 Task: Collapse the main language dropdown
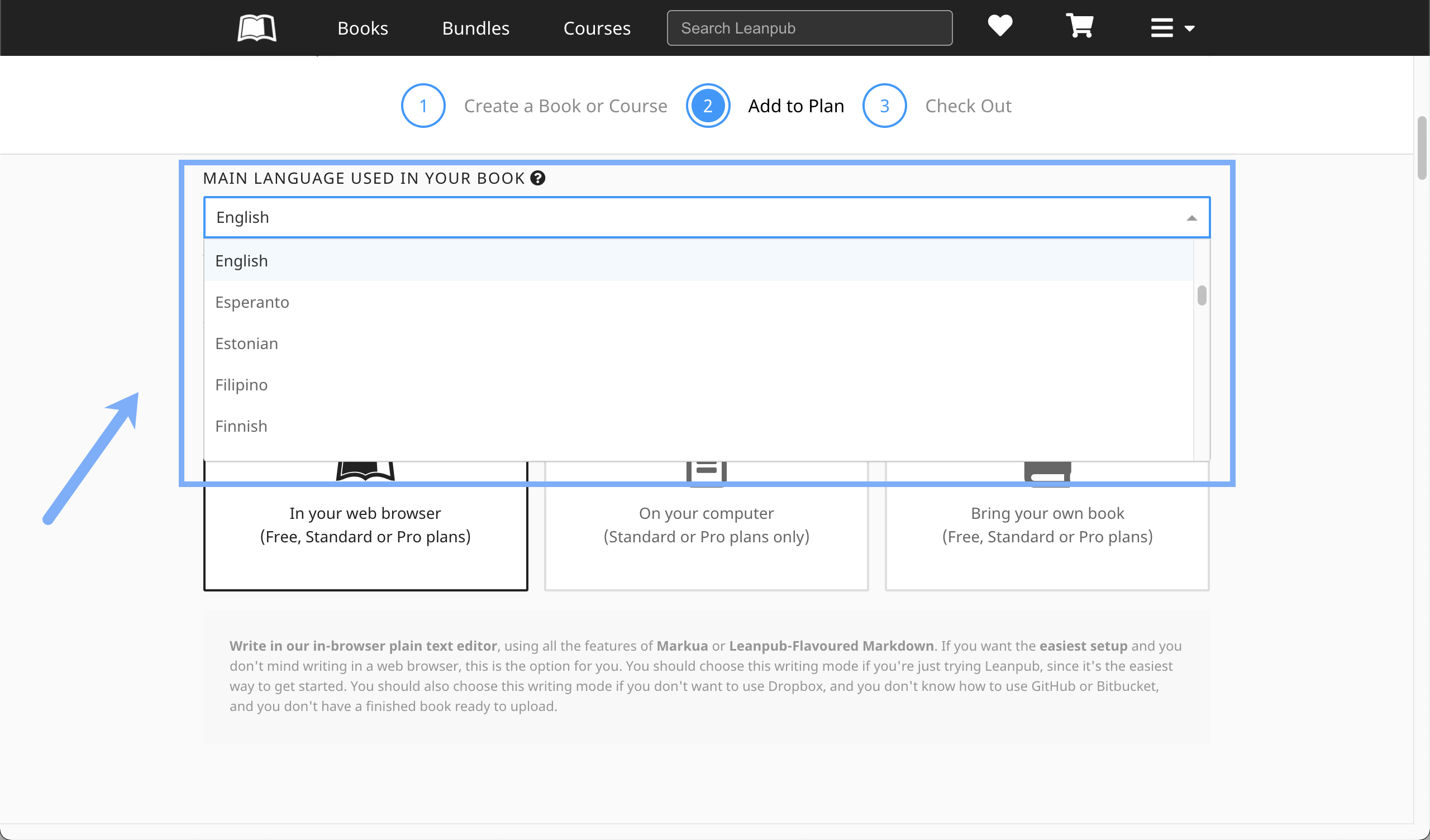pyautogui.click(x=1191, y=218)
